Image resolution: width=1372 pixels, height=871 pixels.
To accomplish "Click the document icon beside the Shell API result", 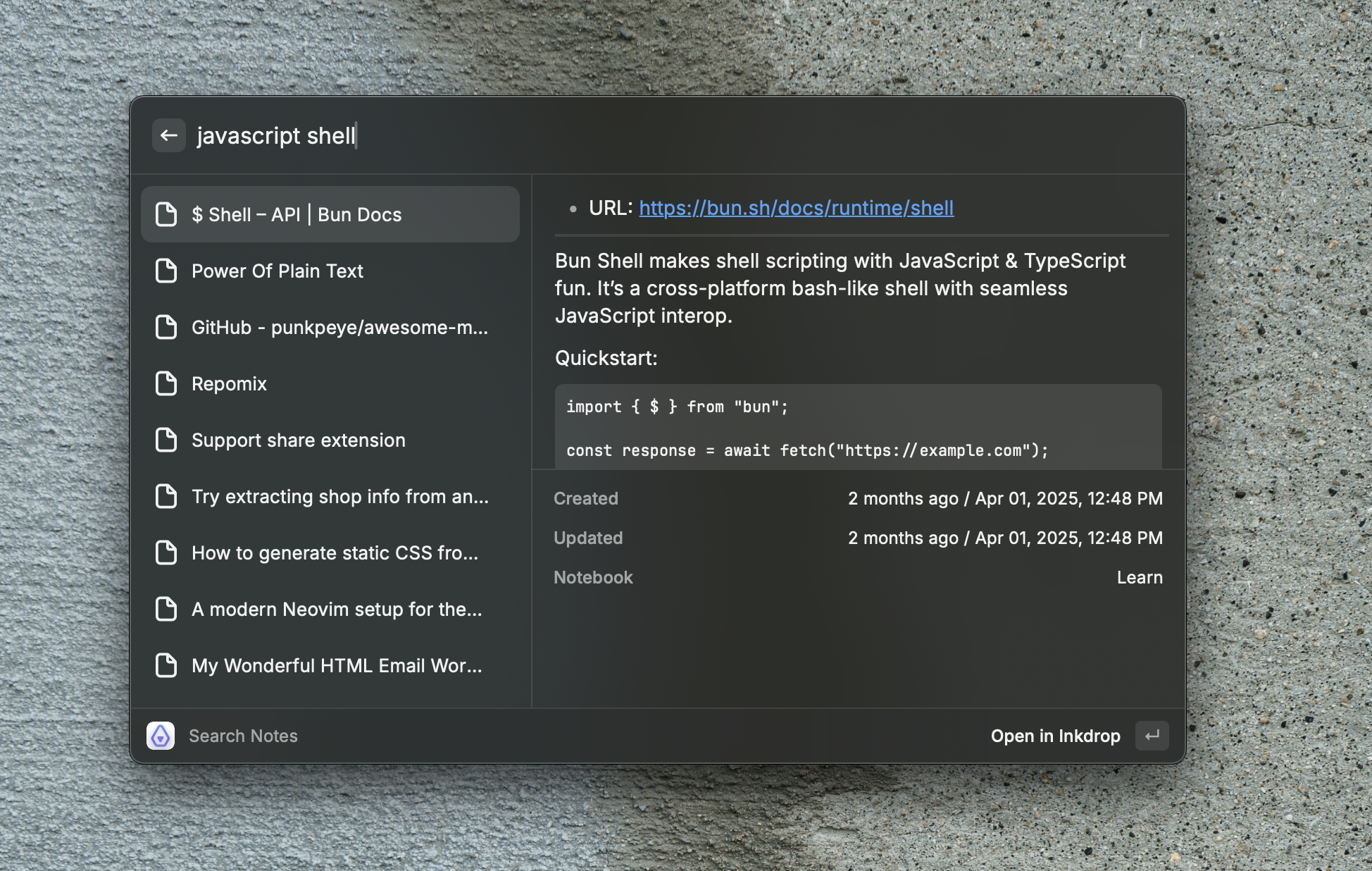I will pyautogui.click(x=166, y=214).
